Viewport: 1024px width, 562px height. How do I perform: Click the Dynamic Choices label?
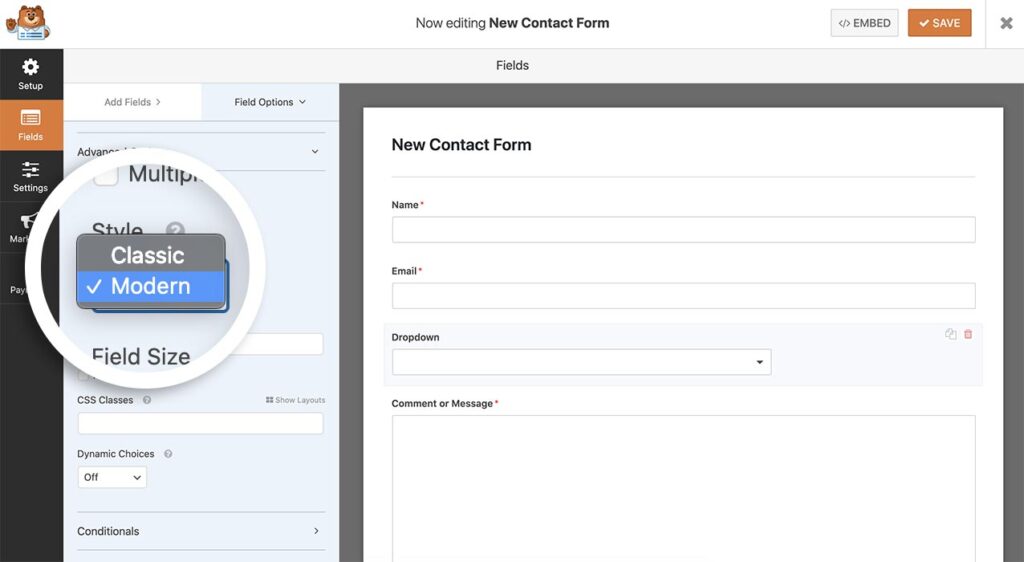116,454
